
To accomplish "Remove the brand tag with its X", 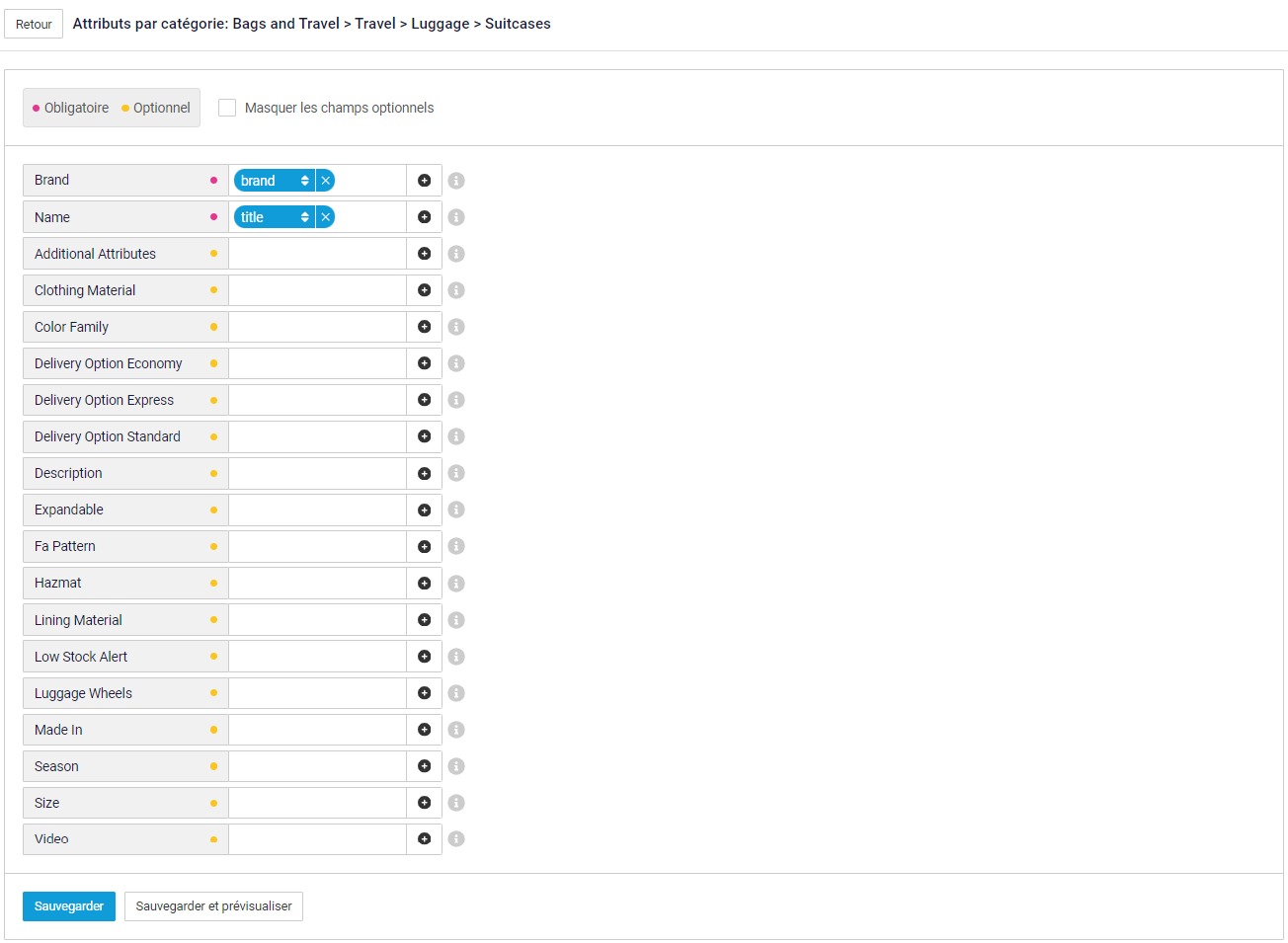I will 325,181.
